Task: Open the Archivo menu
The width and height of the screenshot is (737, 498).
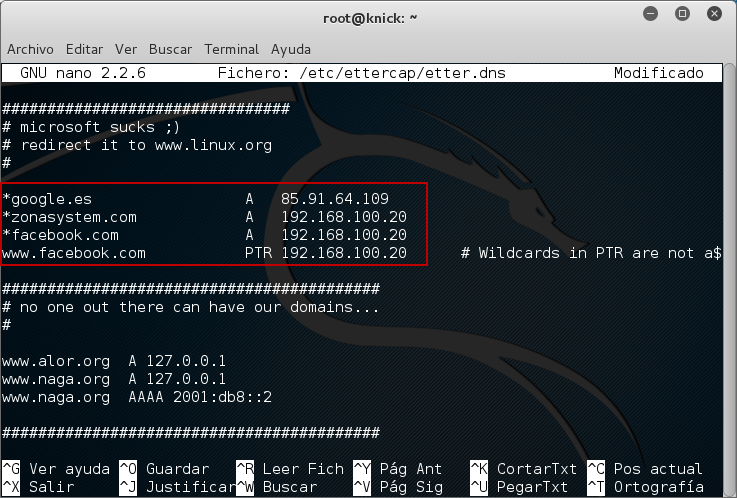Action: point(30,49)
